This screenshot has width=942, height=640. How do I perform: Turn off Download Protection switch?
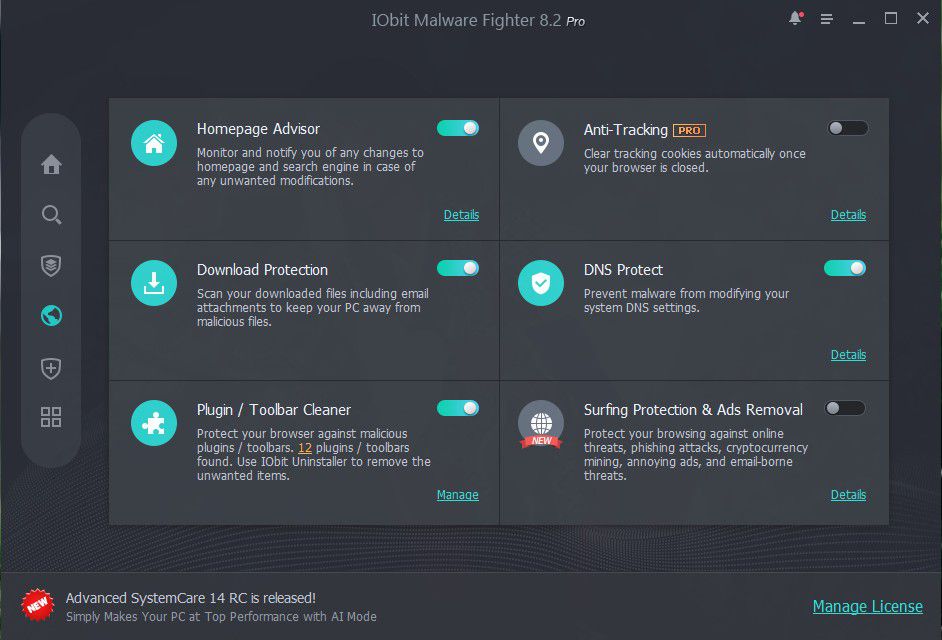click(458, 268)
